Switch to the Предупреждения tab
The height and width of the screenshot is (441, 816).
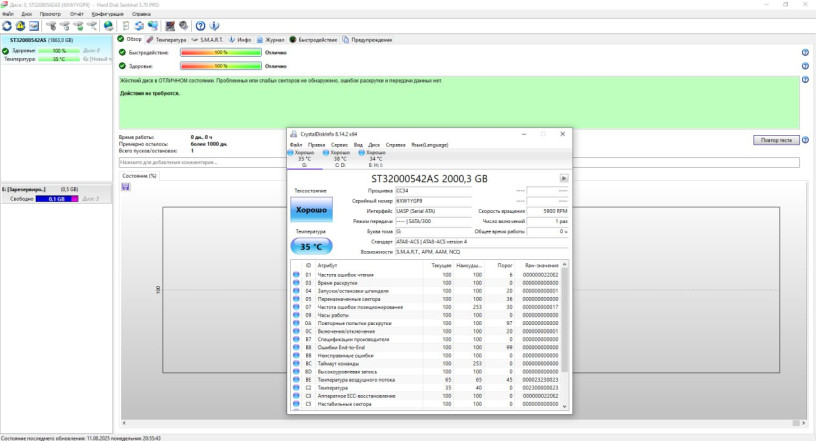click(x=367, y=40)
